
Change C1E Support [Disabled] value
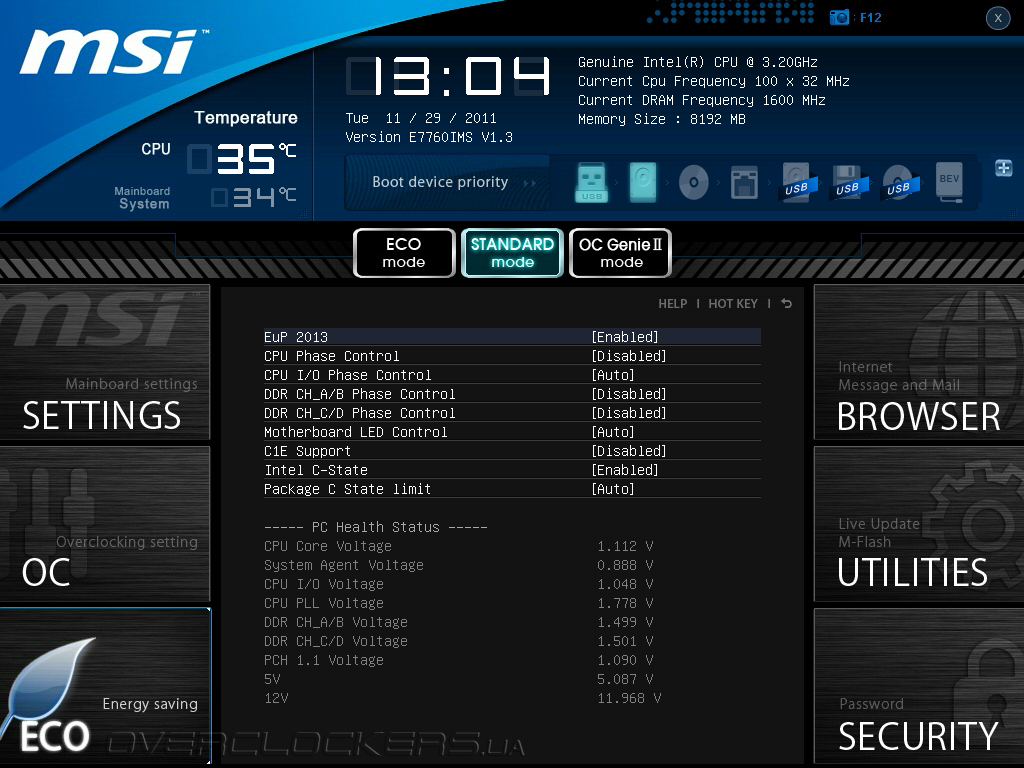coord(629,451)
